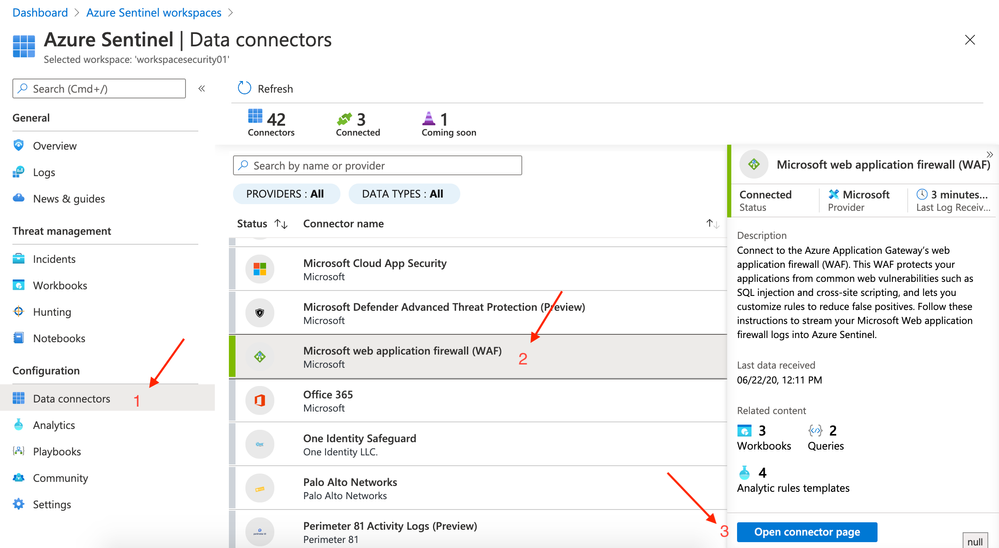
Task: Select the Palo Alto Networks connector row
Action: click(x=478, y=488)
